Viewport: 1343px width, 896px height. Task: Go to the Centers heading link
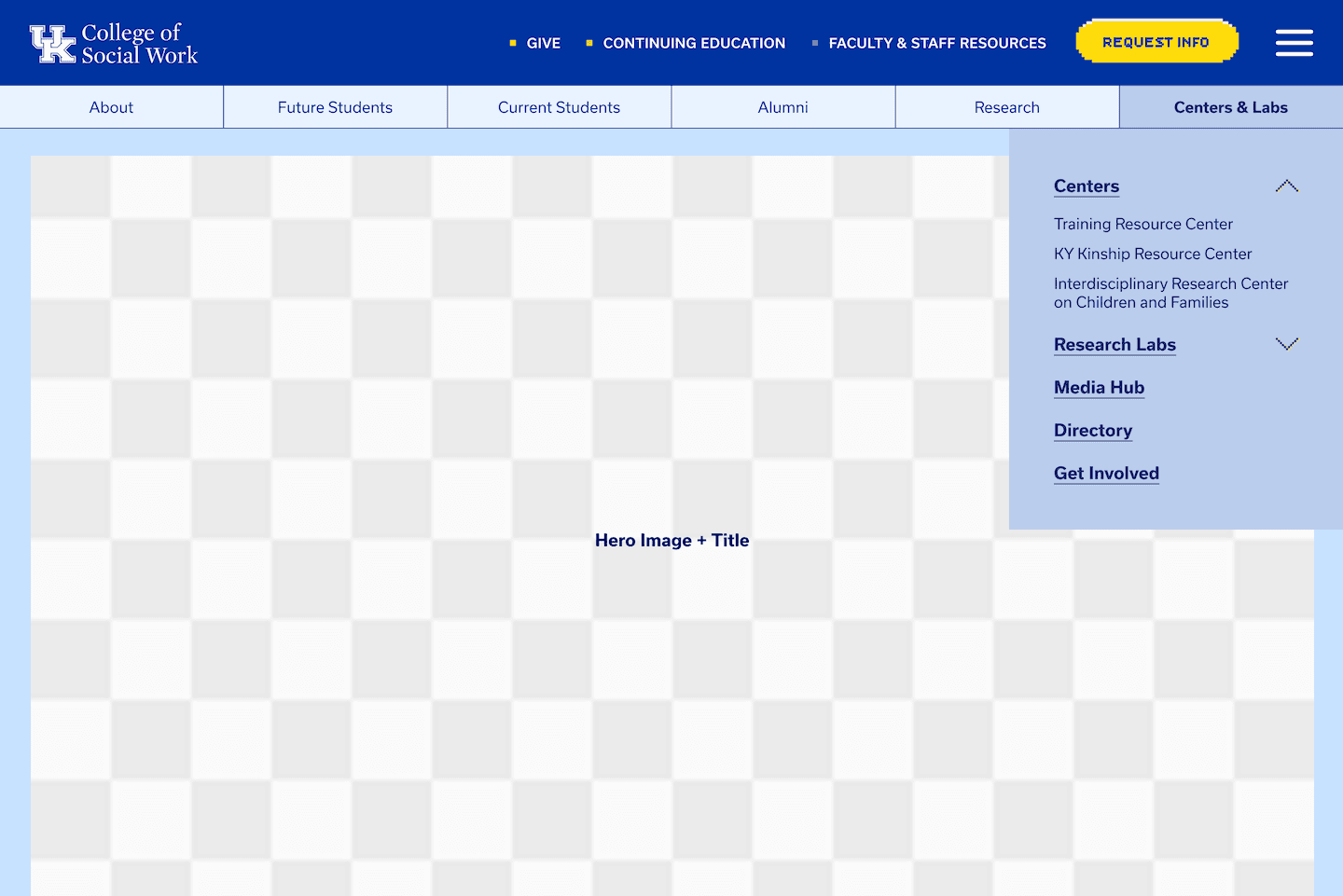pos(1087,186)
